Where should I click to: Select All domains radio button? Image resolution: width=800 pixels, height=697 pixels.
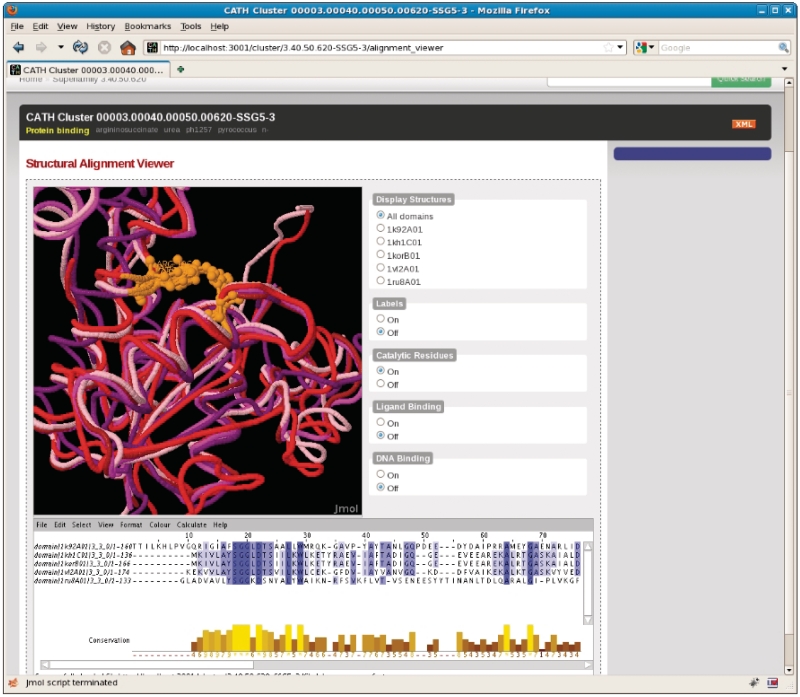pos(381,215)
